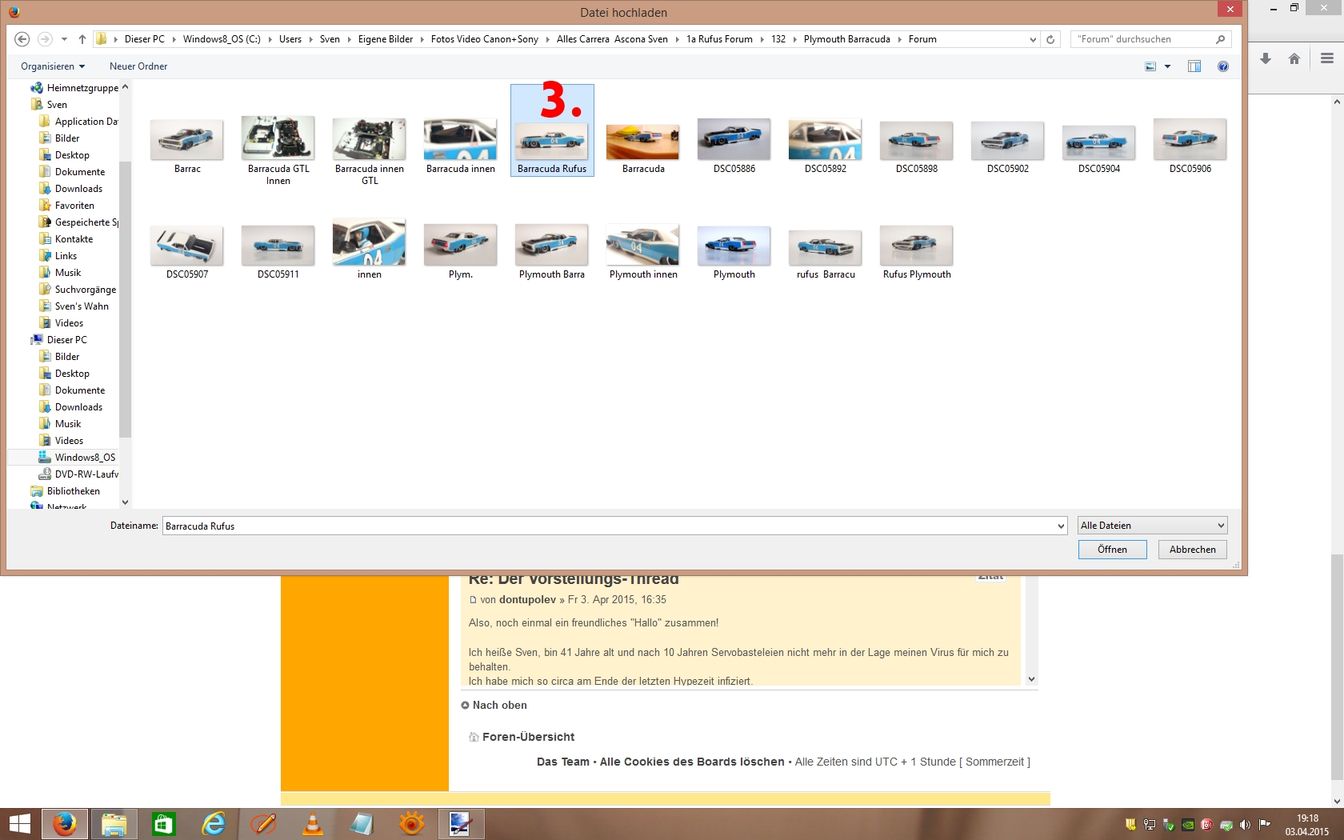This screenshot has width=1344, height=840.
Task: Click the Öffnen button
Action: [1112, 549]
